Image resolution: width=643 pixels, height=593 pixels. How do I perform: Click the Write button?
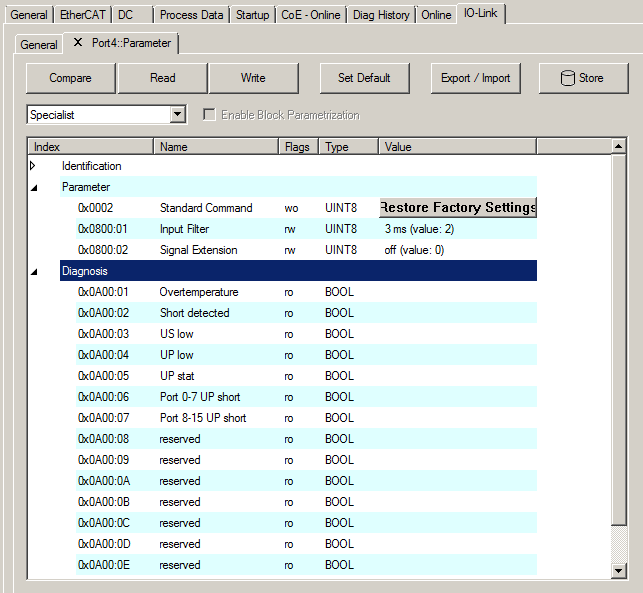pos(253,78)
